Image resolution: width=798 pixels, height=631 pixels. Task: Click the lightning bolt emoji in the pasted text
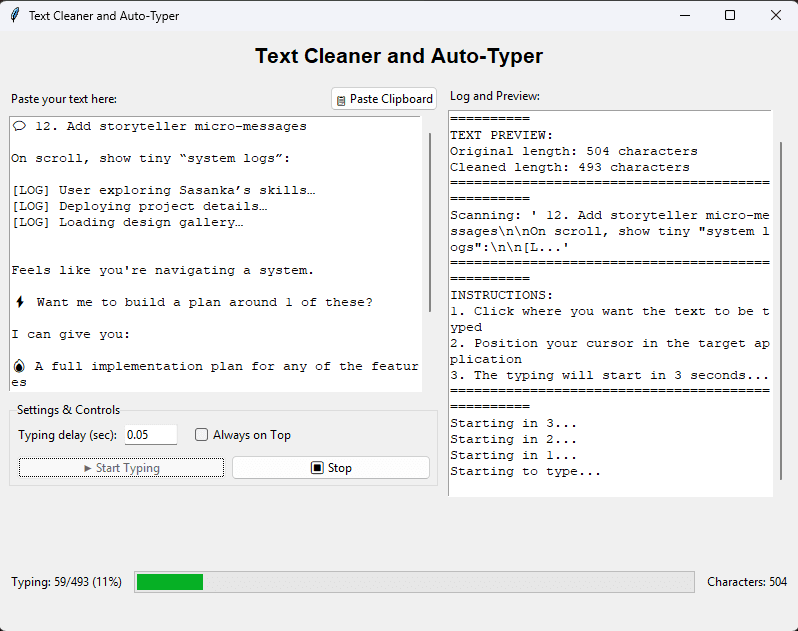20,302
